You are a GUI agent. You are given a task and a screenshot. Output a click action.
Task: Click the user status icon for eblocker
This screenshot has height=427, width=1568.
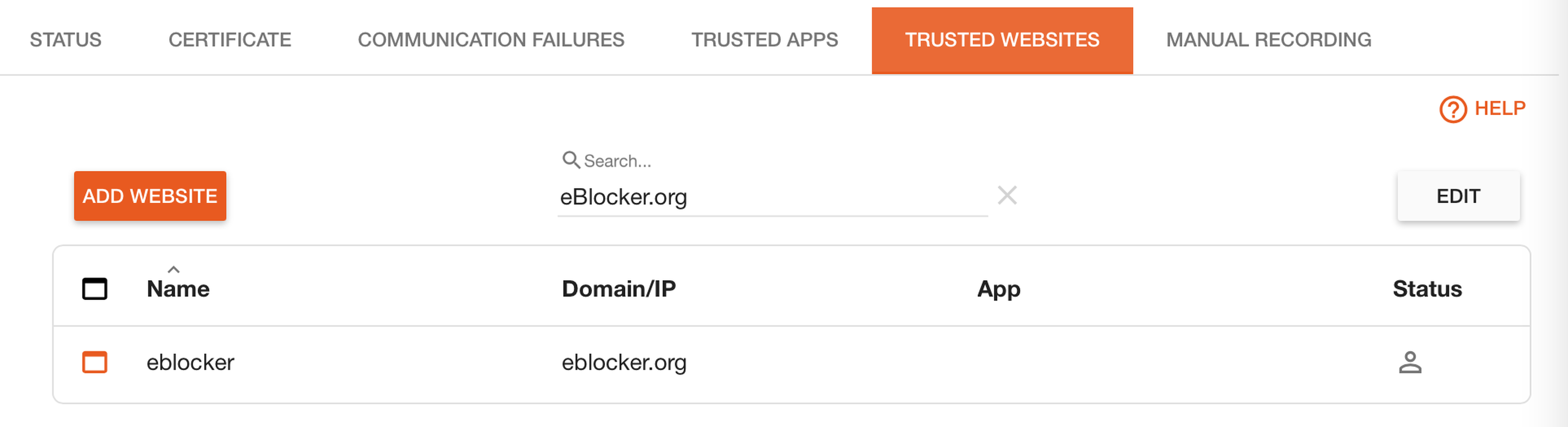pyautogui.click(x=1410, y=363)
